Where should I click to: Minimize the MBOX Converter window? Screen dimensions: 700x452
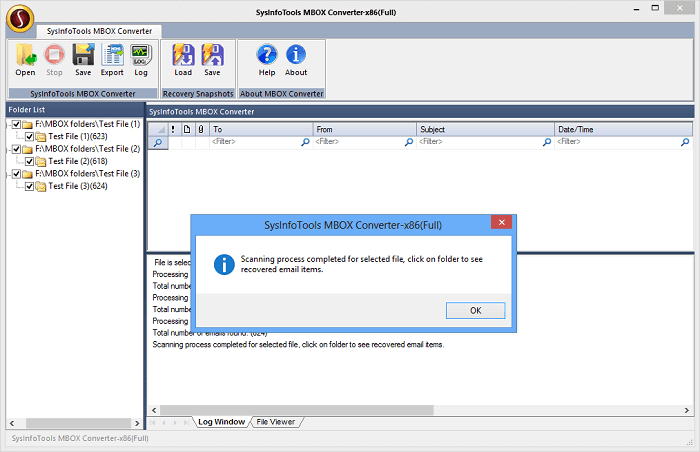tap(637, 8)
